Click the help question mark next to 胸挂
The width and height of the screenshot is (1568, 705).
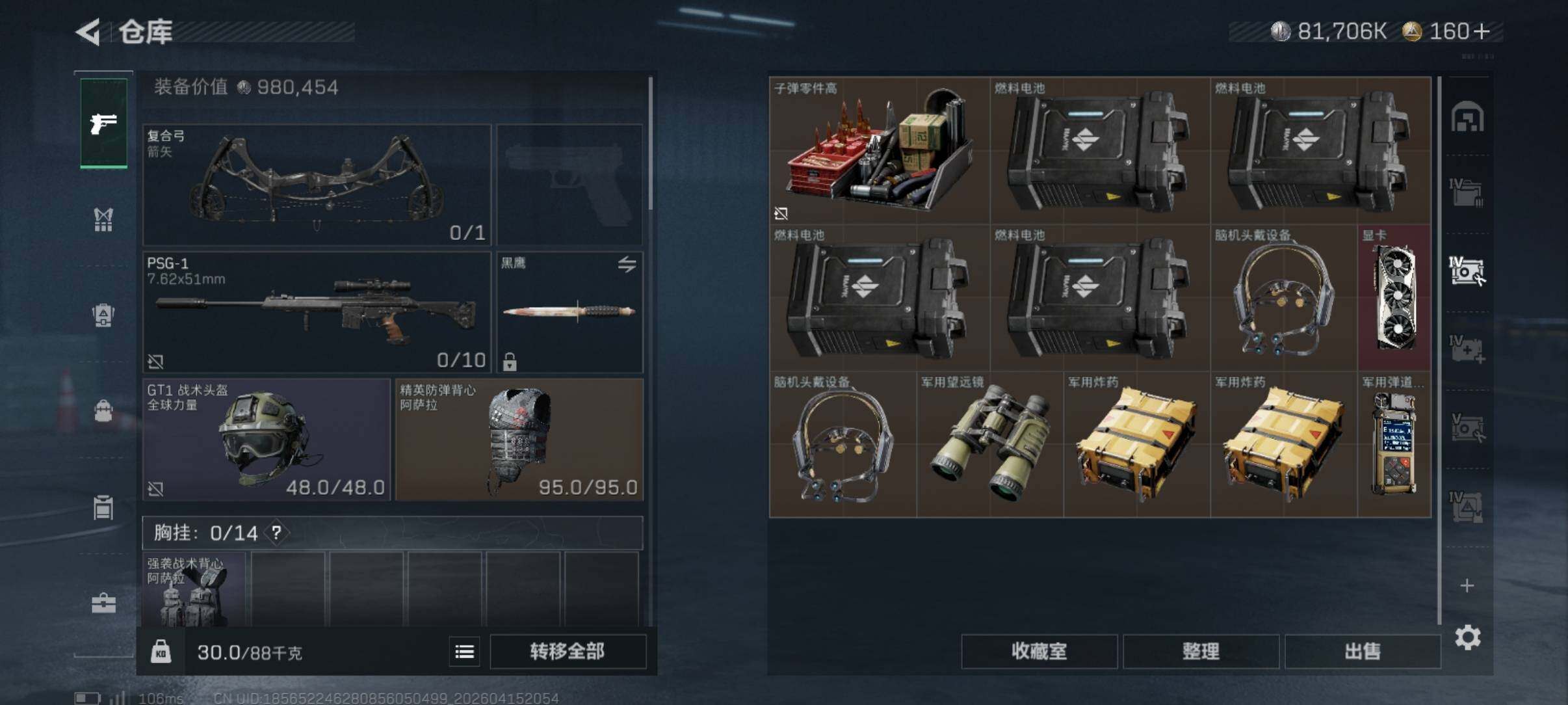(276, 533)
